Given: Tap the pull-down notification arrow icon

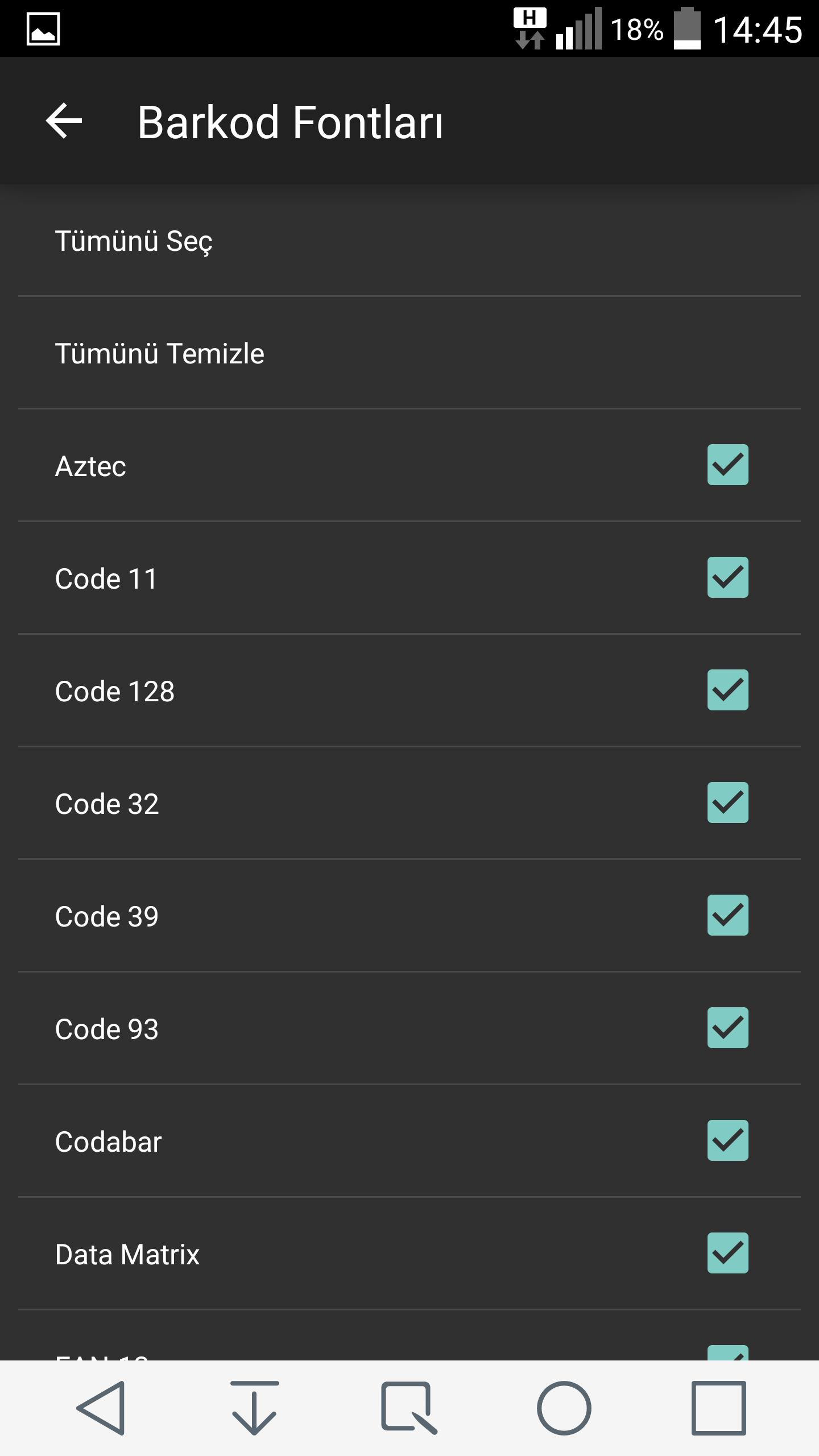Looking at the screenshot, I should pos(254,1408).
